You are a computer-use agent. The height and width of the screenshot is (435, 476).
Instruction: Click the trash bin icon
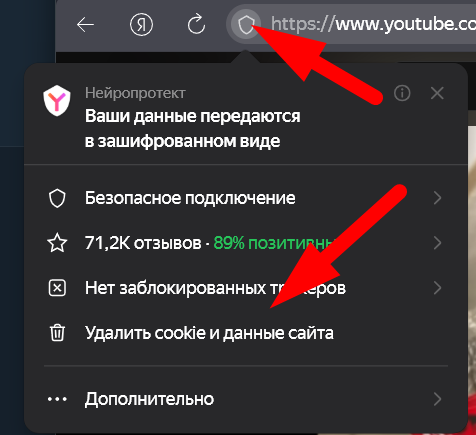tap(57, 333)
